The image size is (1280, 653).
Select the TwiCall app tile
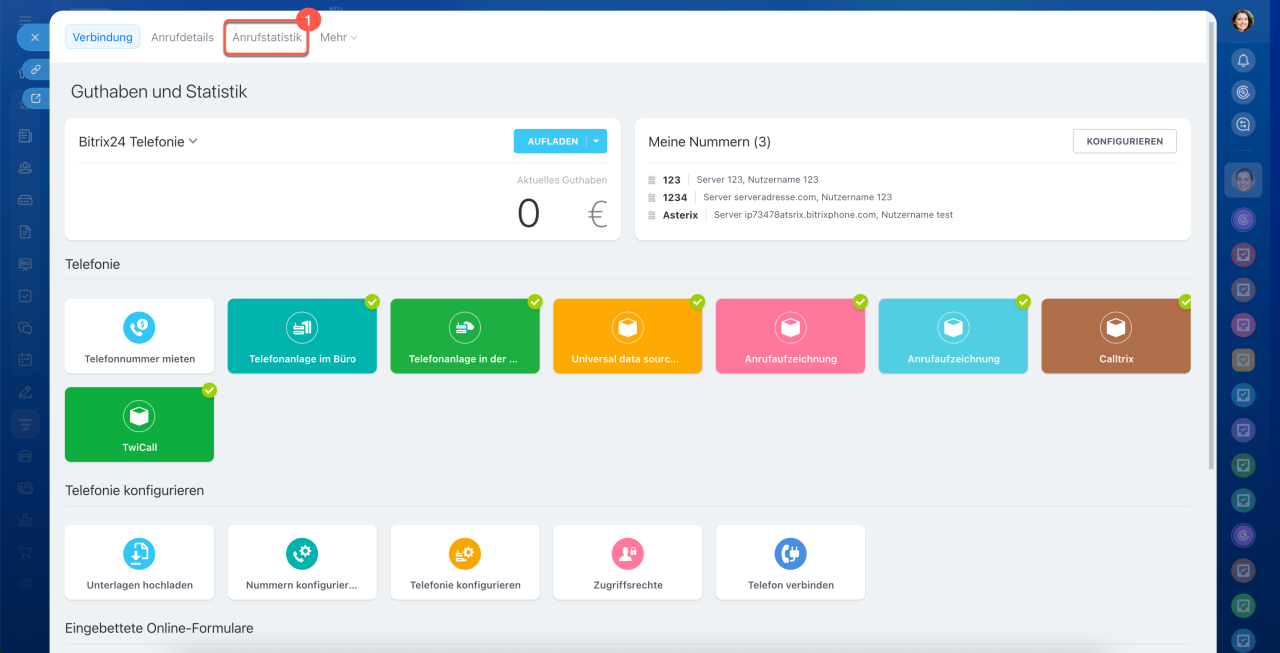[x=139, y=424]
